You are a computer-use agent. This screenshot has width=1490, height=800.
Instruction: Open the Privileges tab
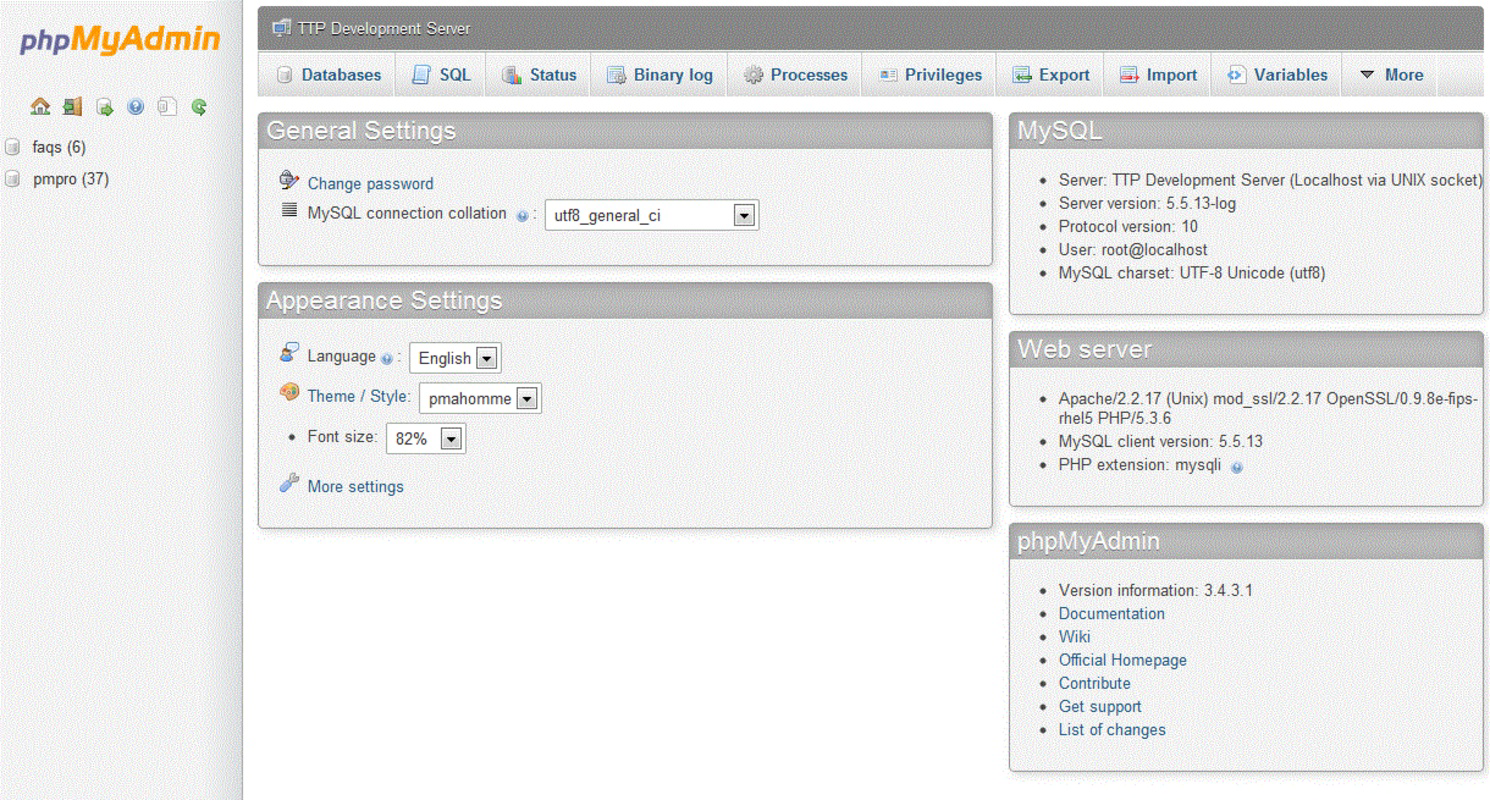coord(929,75)
